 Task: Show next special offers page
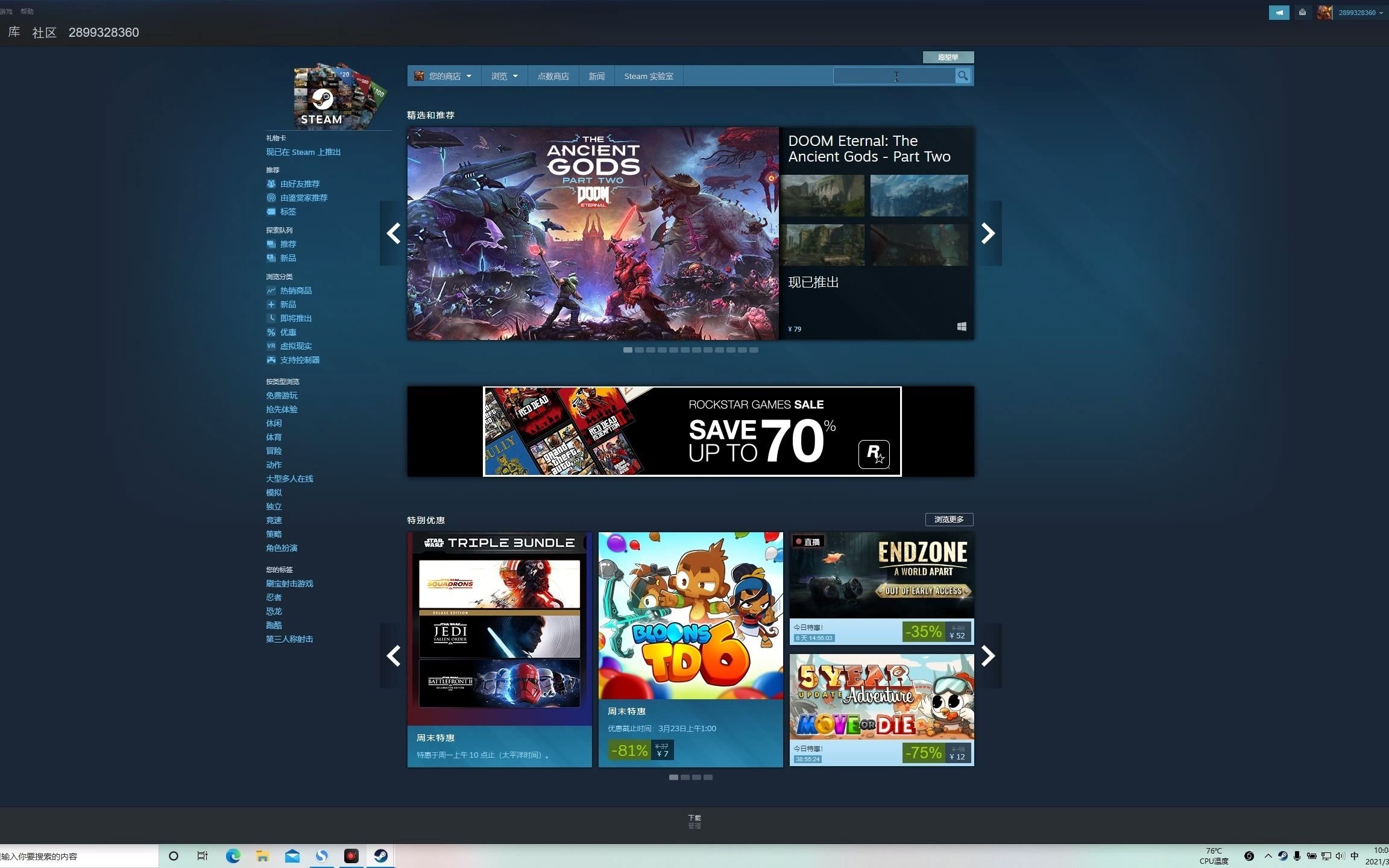tap(988, 656)
